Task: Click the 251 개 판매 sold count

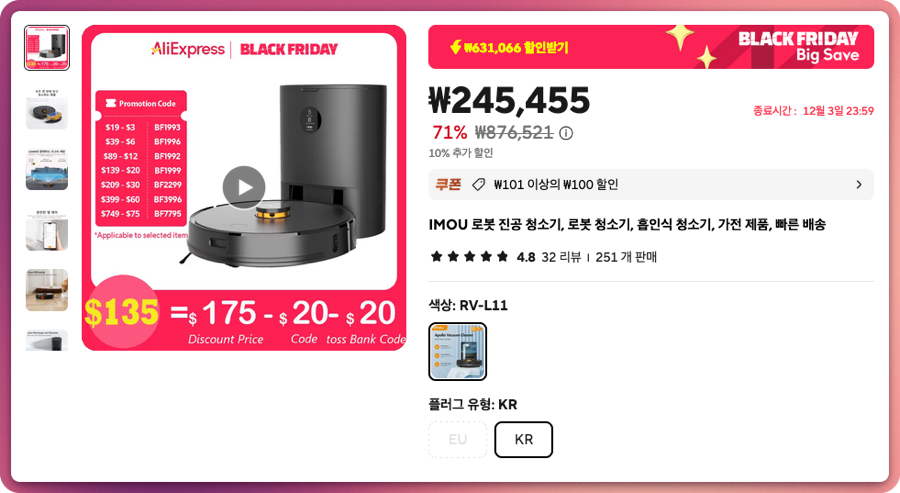Action: click(x=626, y=257)
